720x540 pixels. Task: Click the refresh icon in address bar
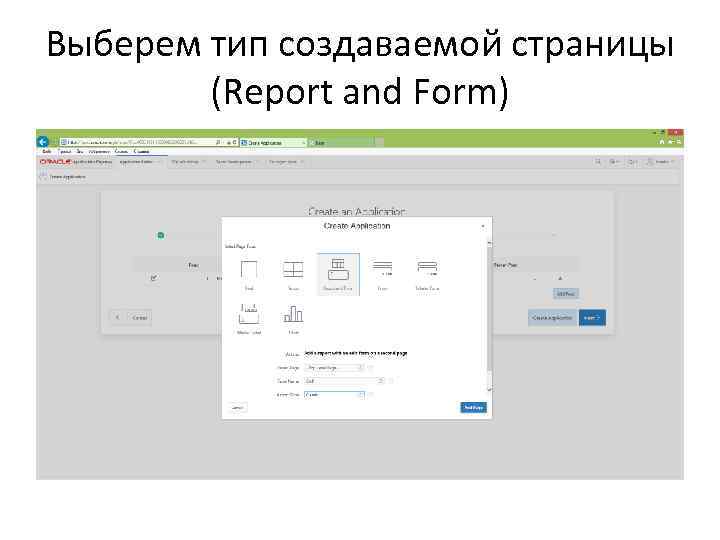[235, 143]
